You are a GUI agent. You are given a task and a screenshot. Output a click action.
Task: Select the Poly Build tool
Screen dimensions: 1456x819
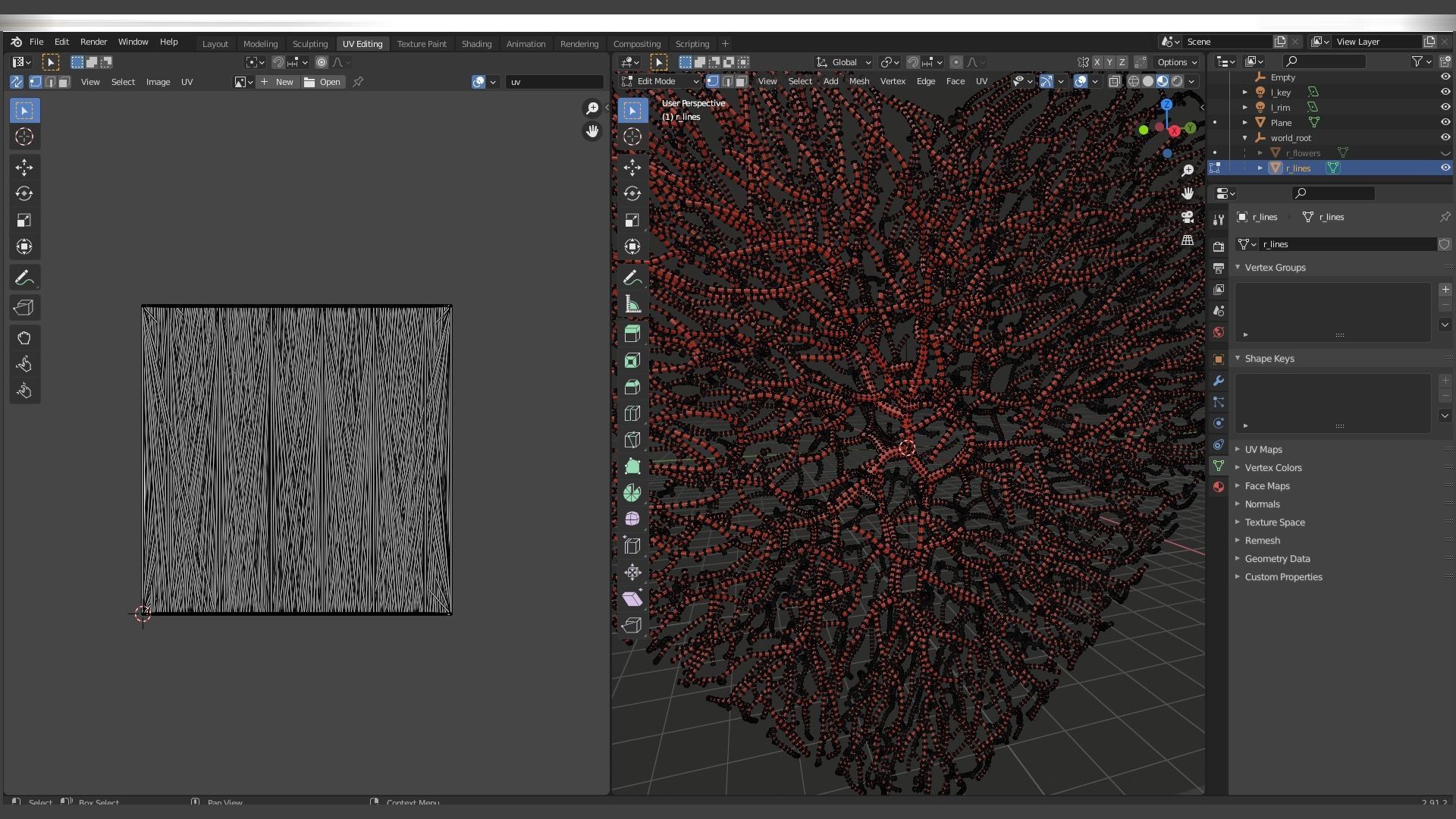(x=632, y=467)
